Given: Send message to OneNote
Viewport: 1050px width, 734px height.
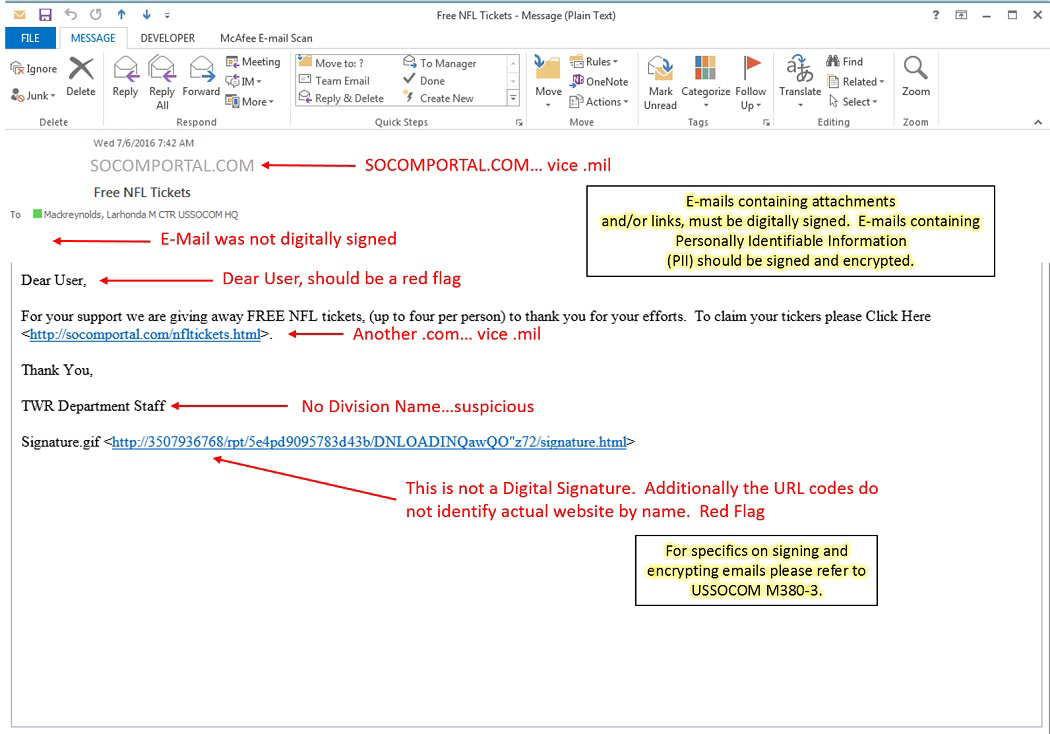Looking at the screenshot, I should pos(600,81).
